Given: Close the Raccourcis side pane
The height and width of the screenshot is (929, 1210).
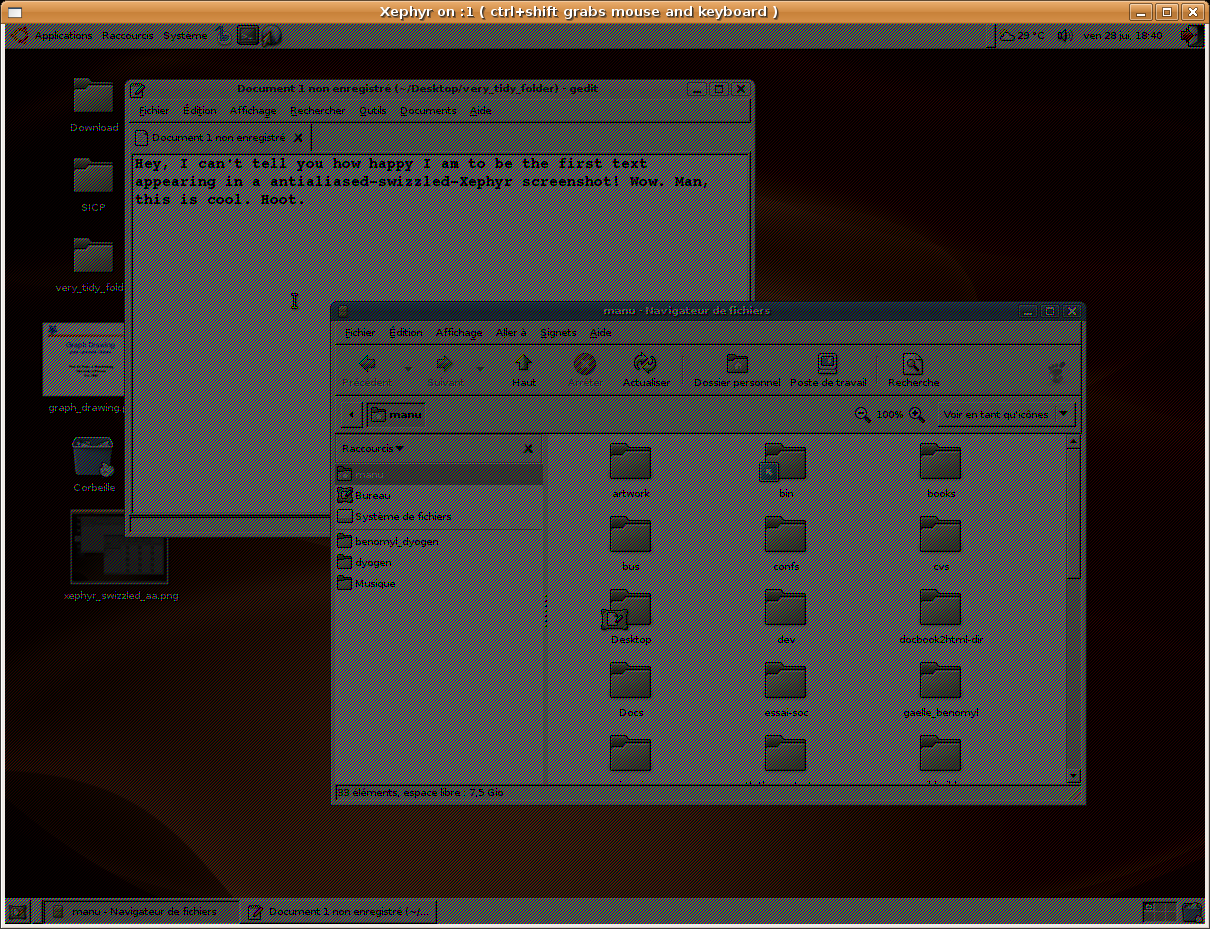Looking at the screenshot, I should (x=530, y=449).
